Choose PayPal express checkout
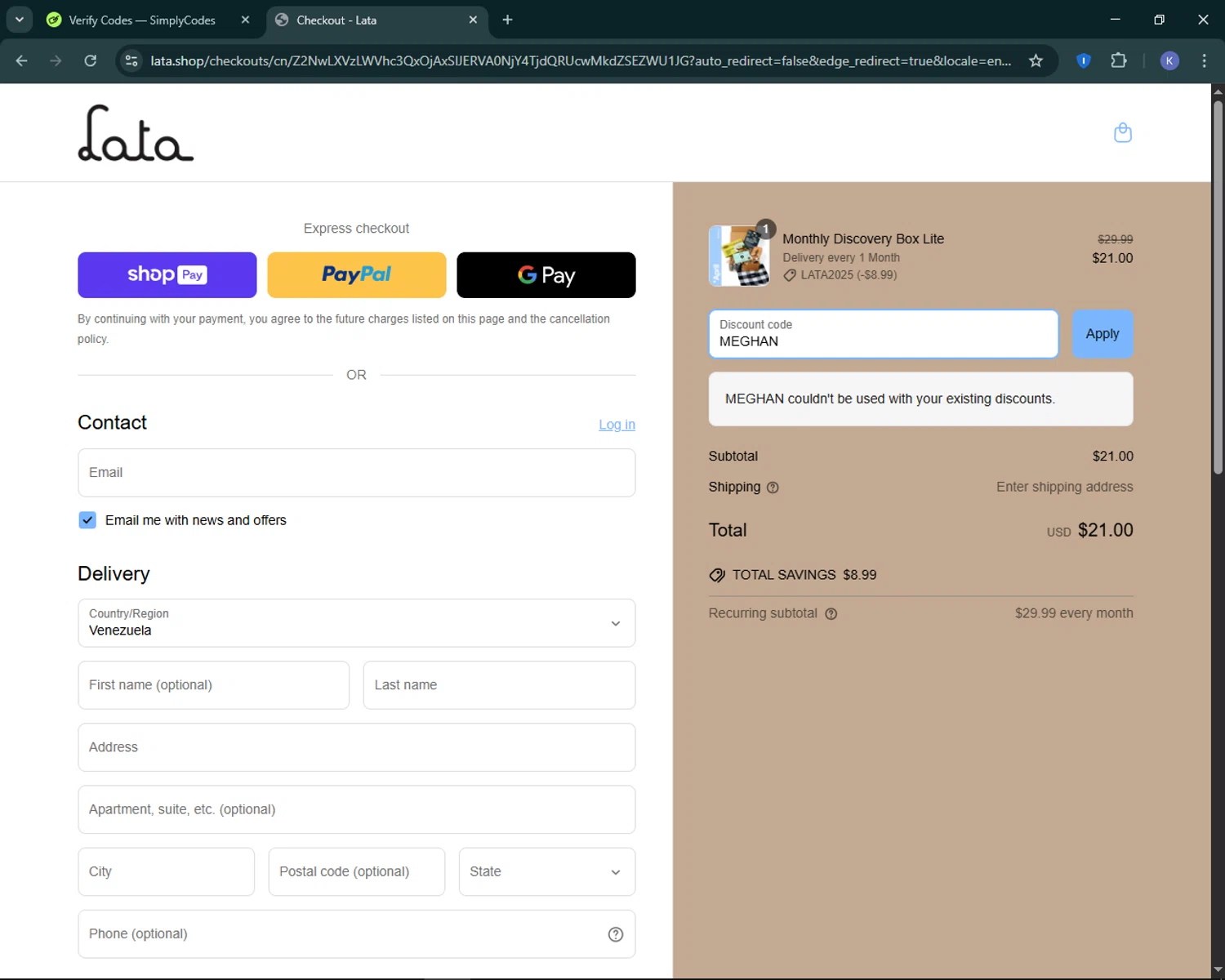Viewport: 1225px width, 980px height. click(x=357, y=275)
